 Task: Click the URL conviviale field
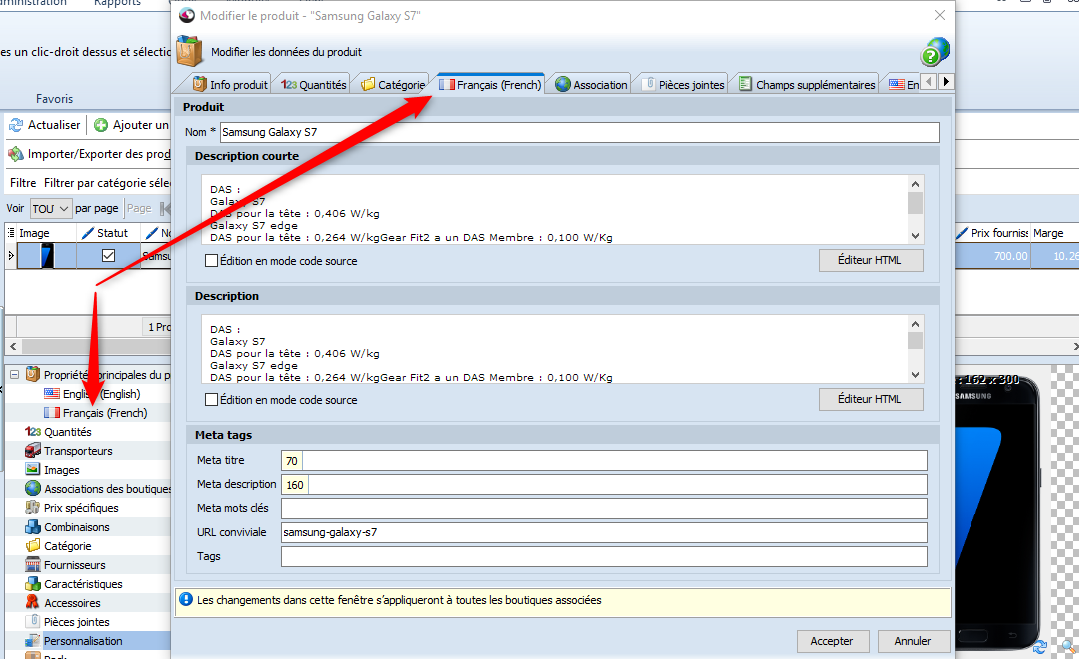(x=604, y=532)
